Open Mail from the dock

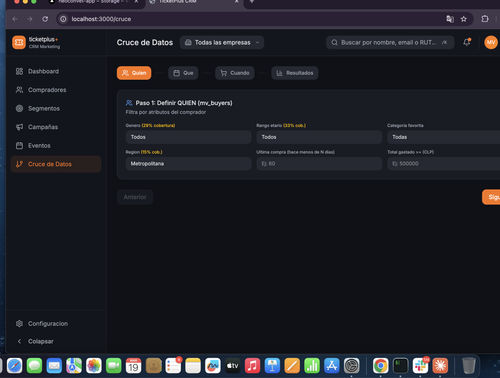[x=54, y=366]
